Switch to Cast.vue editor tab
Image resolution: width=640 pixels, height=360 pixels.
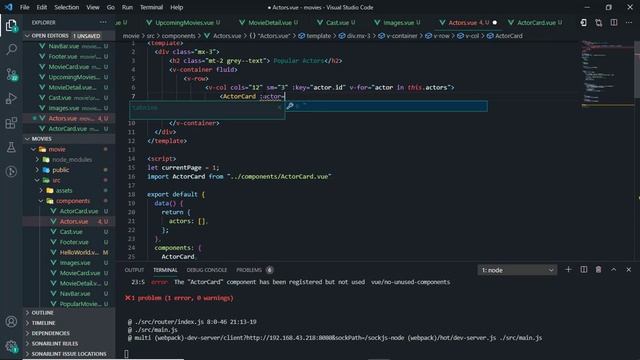click(x=337, y=22)
